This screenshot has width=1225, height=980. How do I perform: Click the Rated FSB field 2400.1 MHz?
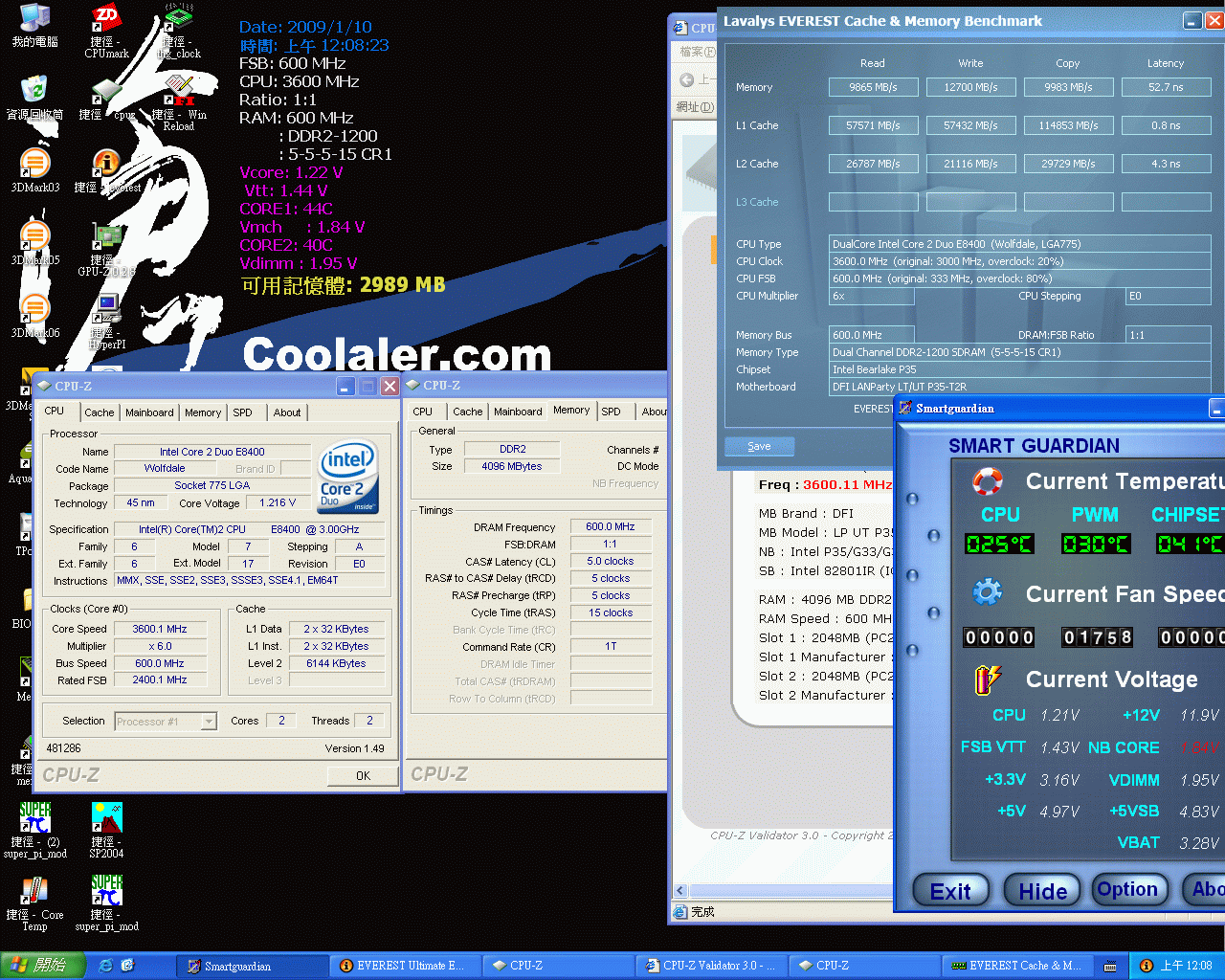[x=160, y=679]
